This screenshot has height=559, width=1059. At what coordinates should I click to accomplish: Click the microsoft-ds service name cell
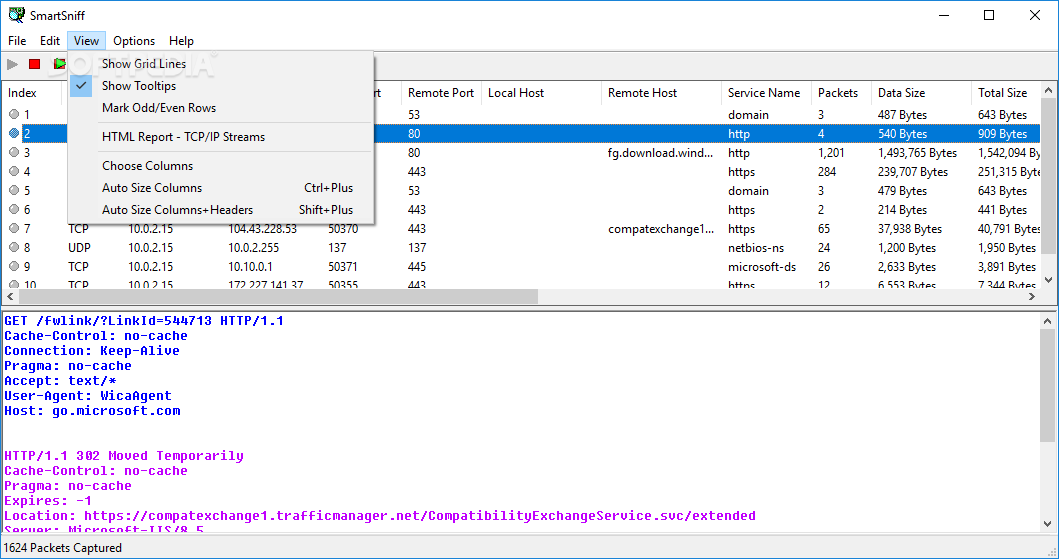pos(762,267)
